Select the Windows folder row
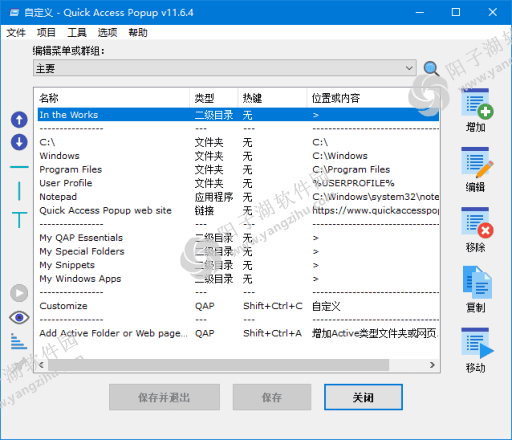The height and width of the screenshot is (440, 512). pyautogui.click(x=238, y=156)
